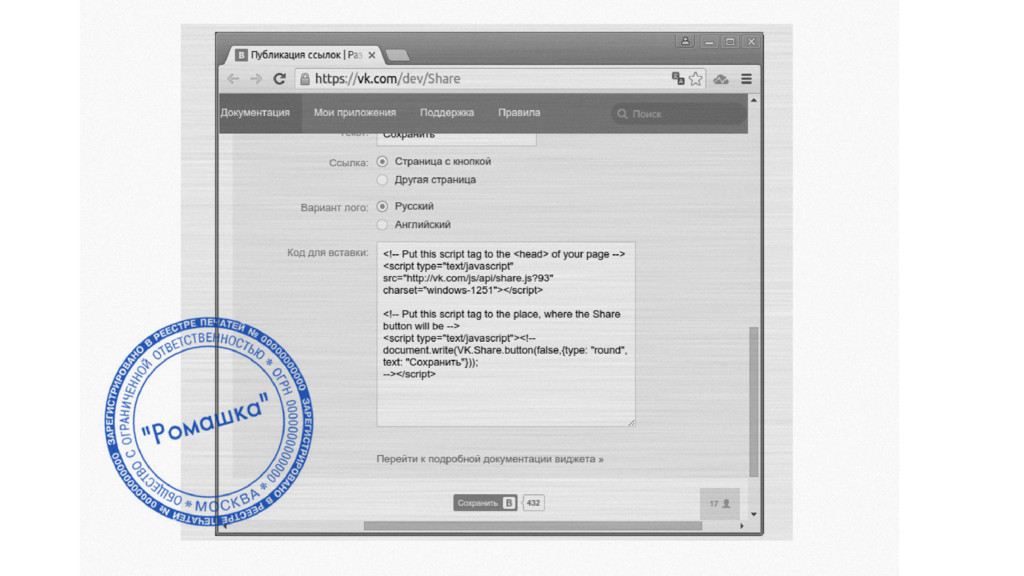
Task: Open Документация section
Action: click(x=255, y=112)
